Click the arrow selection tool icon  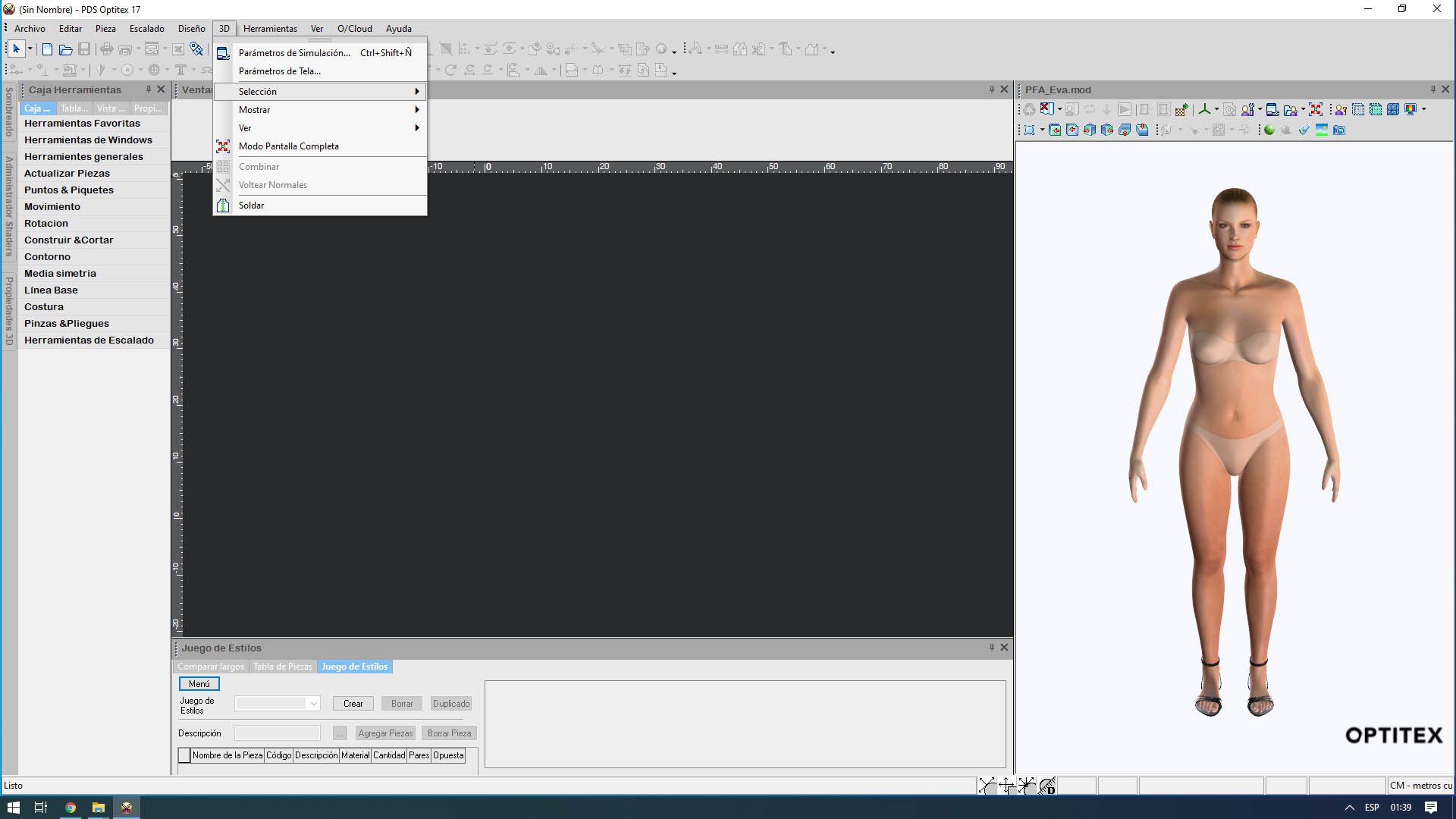click(x=16, y=49)
